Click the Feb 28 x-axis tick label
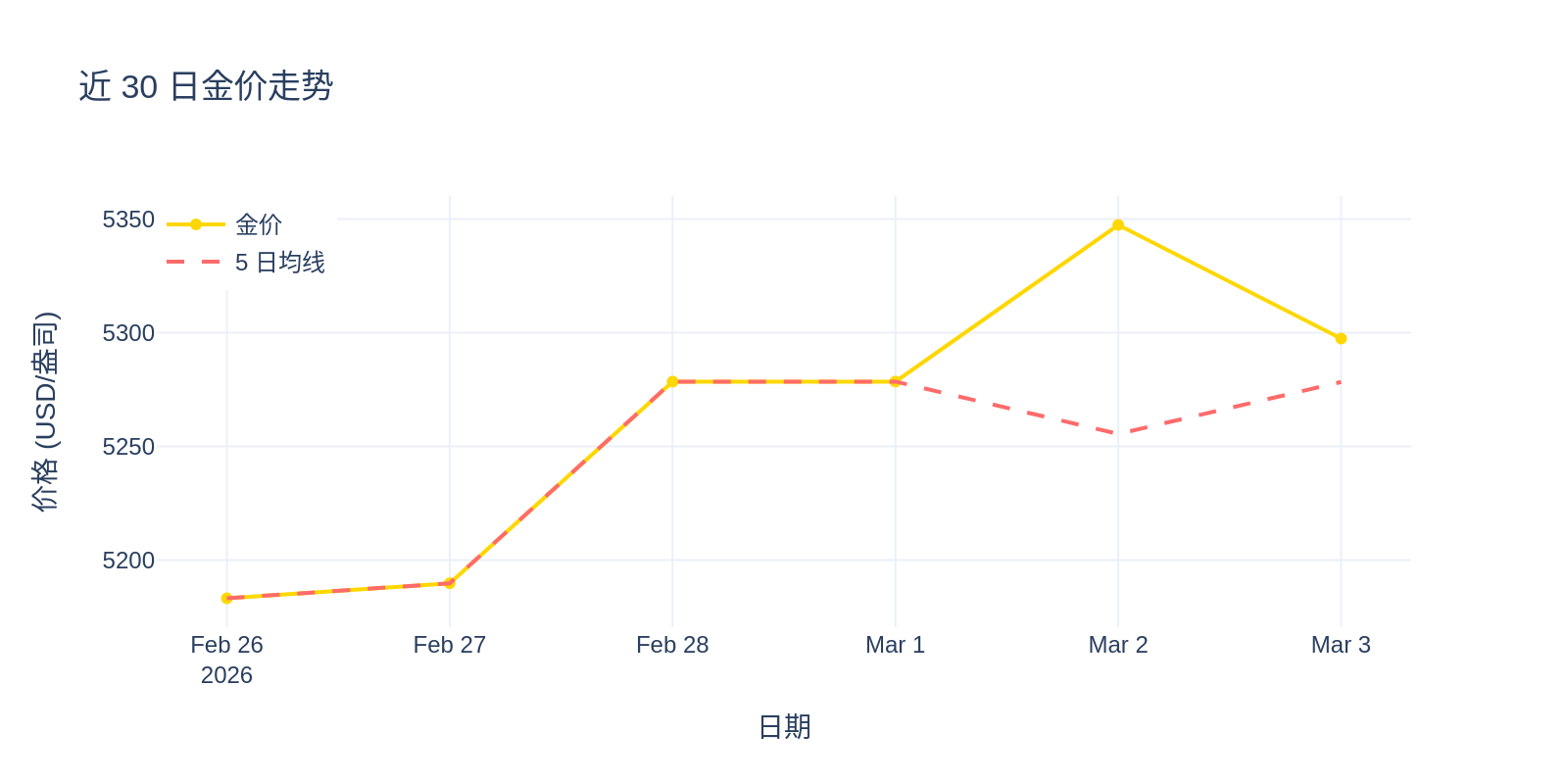 click(672, 645)
